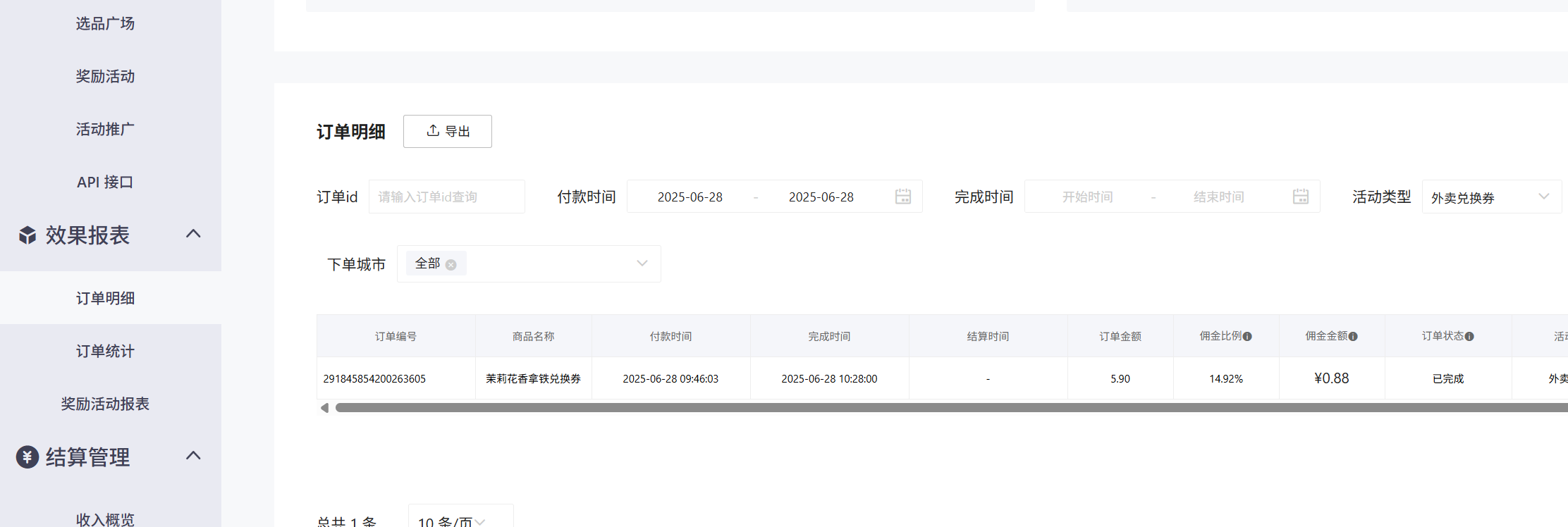Click the 付款时间 end date 2025-06-28
1568x527 pixels.
coord(821,197)
